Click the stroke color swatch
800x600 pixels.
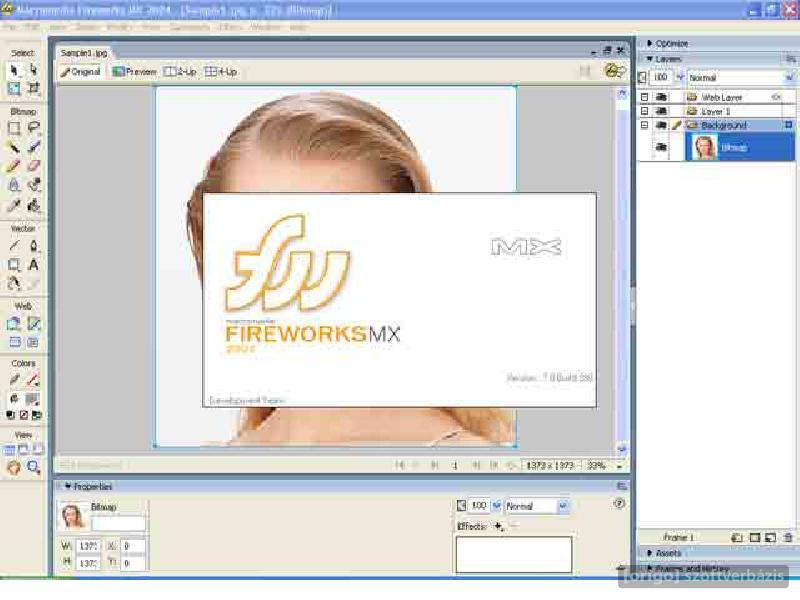[33, 380]
